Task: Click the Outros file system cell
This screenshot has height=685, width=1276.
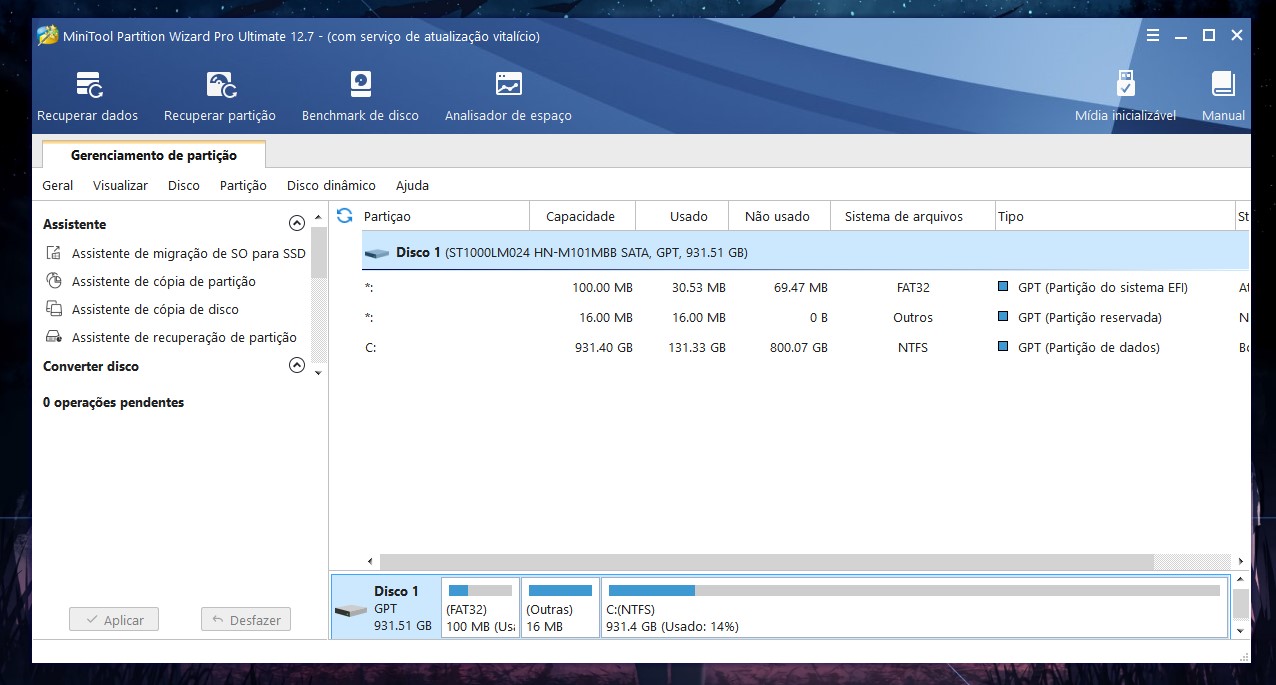Action: coord(913,318)
